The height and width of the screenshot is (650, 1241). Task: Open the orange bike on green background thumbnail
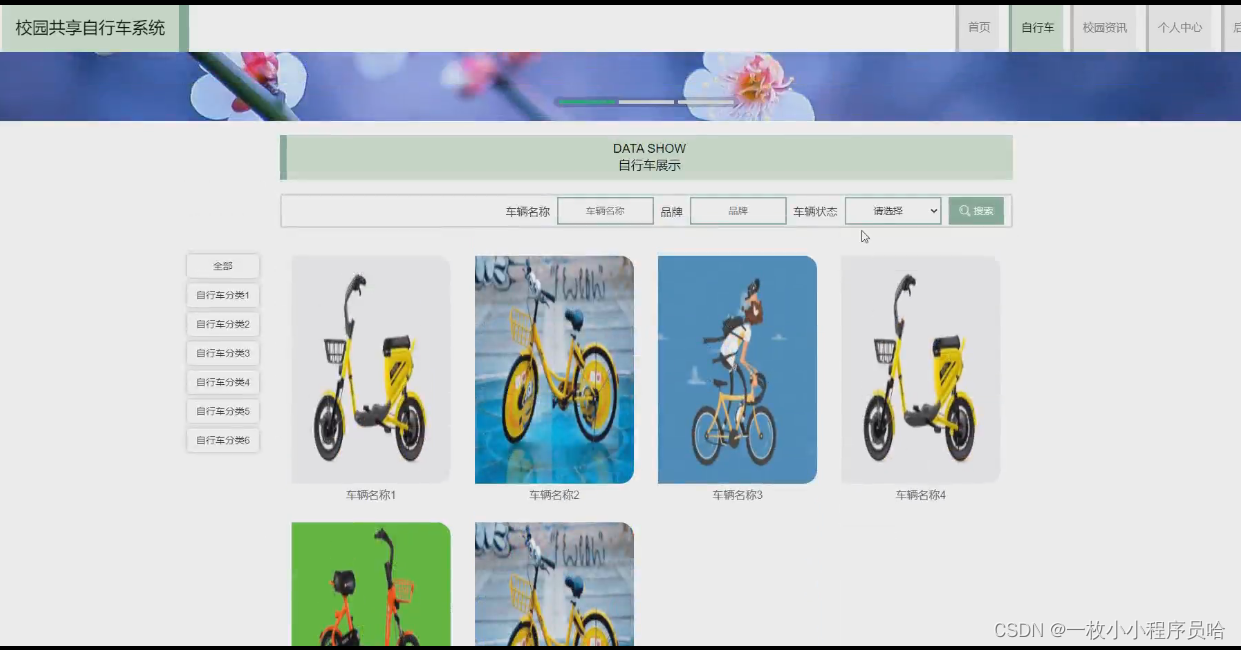click(x=371, y=584)
